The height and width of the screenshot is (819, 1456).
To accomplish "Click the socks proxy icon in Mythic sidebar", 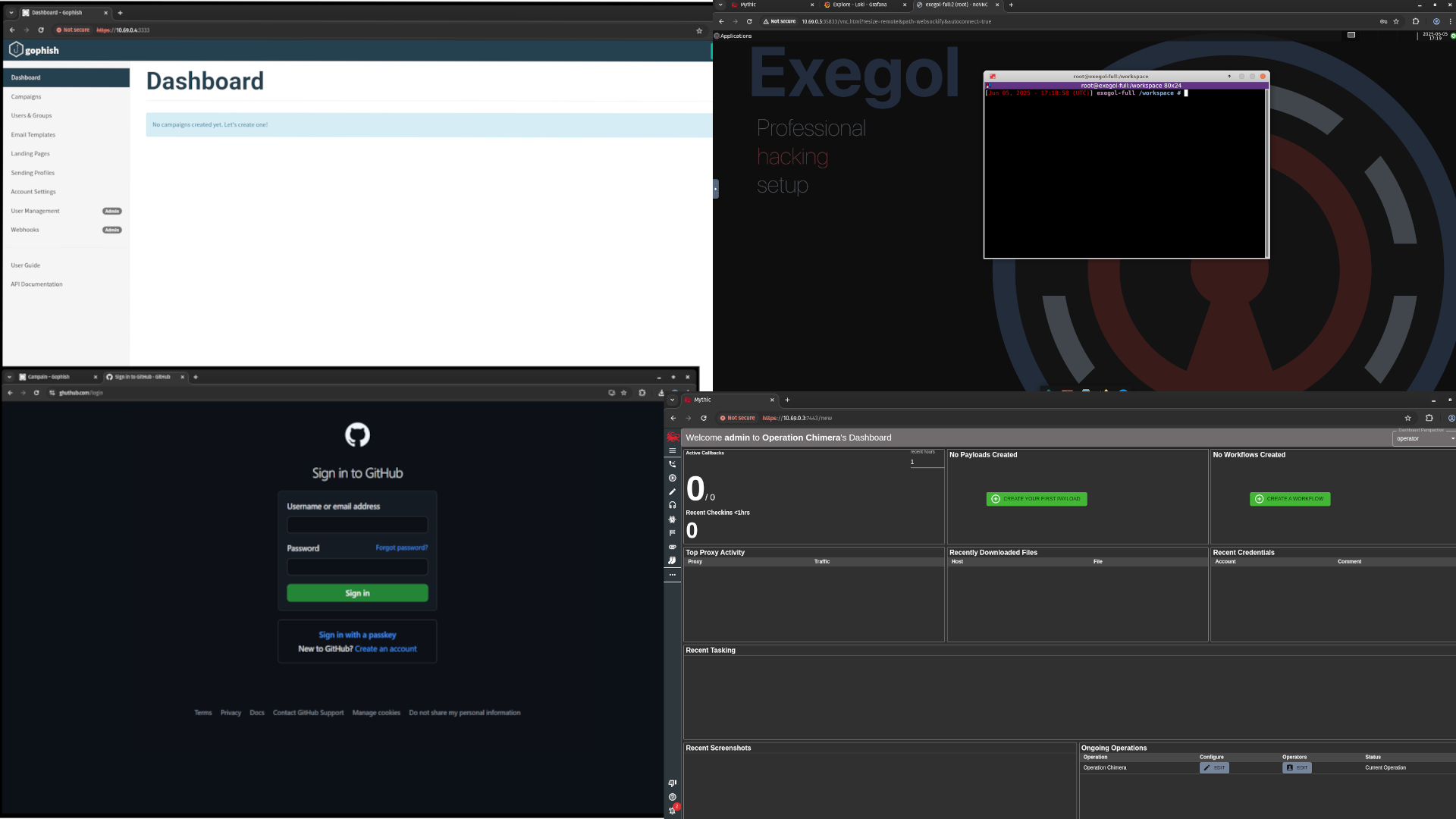I will [x=672, y=560].
